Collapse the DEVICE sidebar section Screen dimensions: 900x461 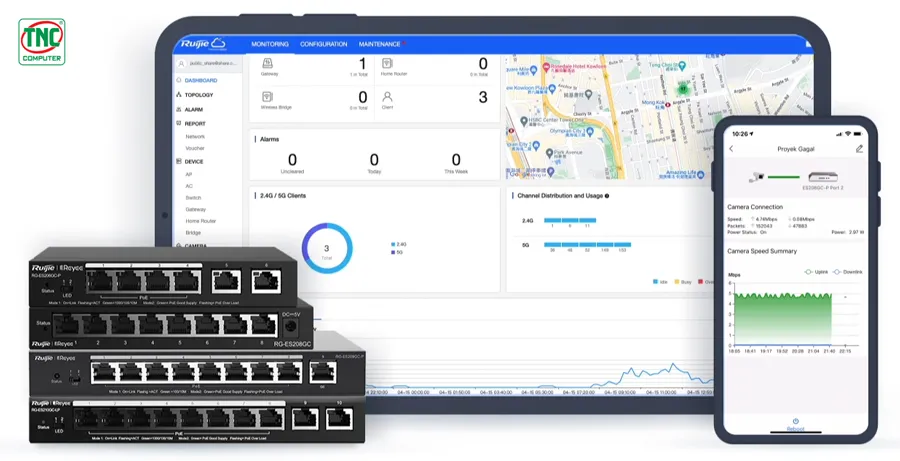[x=194, y=161]
